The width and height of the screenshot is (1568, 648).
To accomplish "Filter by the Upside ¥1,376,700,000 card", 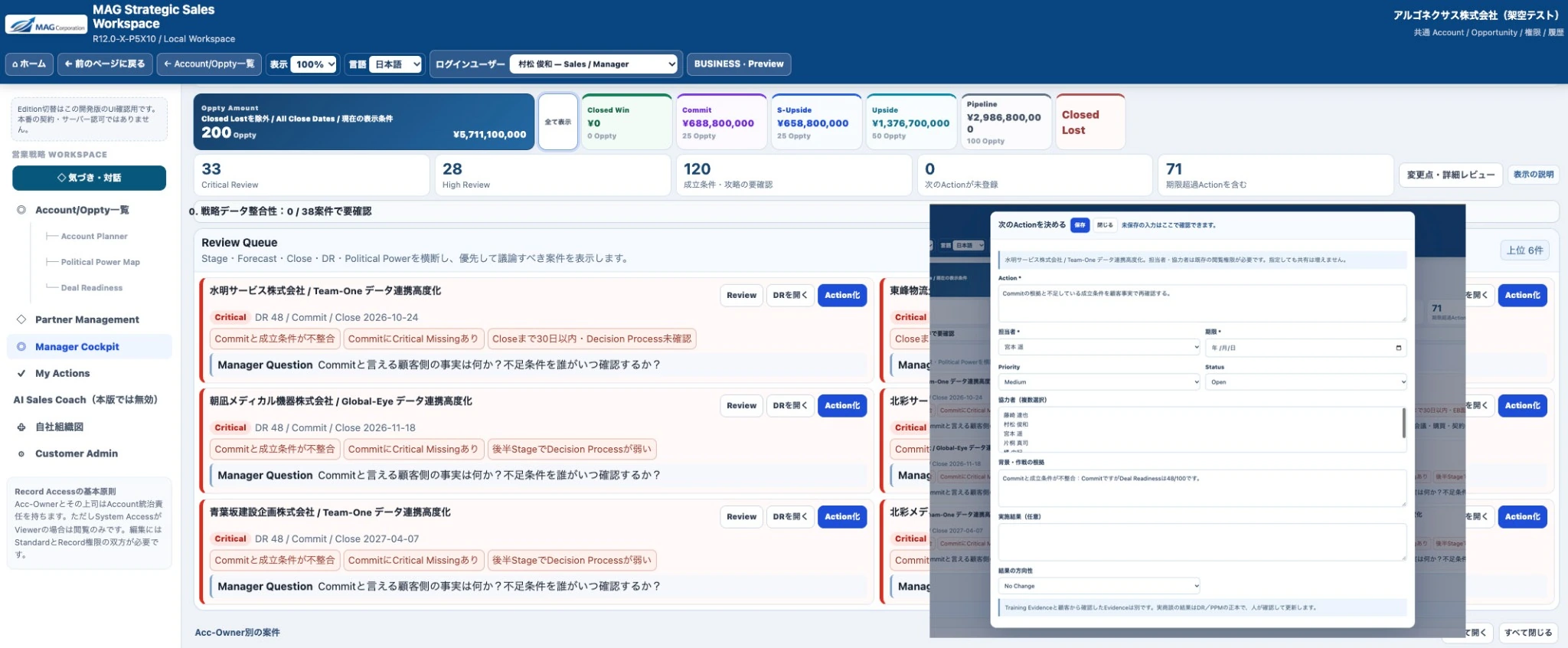I will click(x=911, y=122).
